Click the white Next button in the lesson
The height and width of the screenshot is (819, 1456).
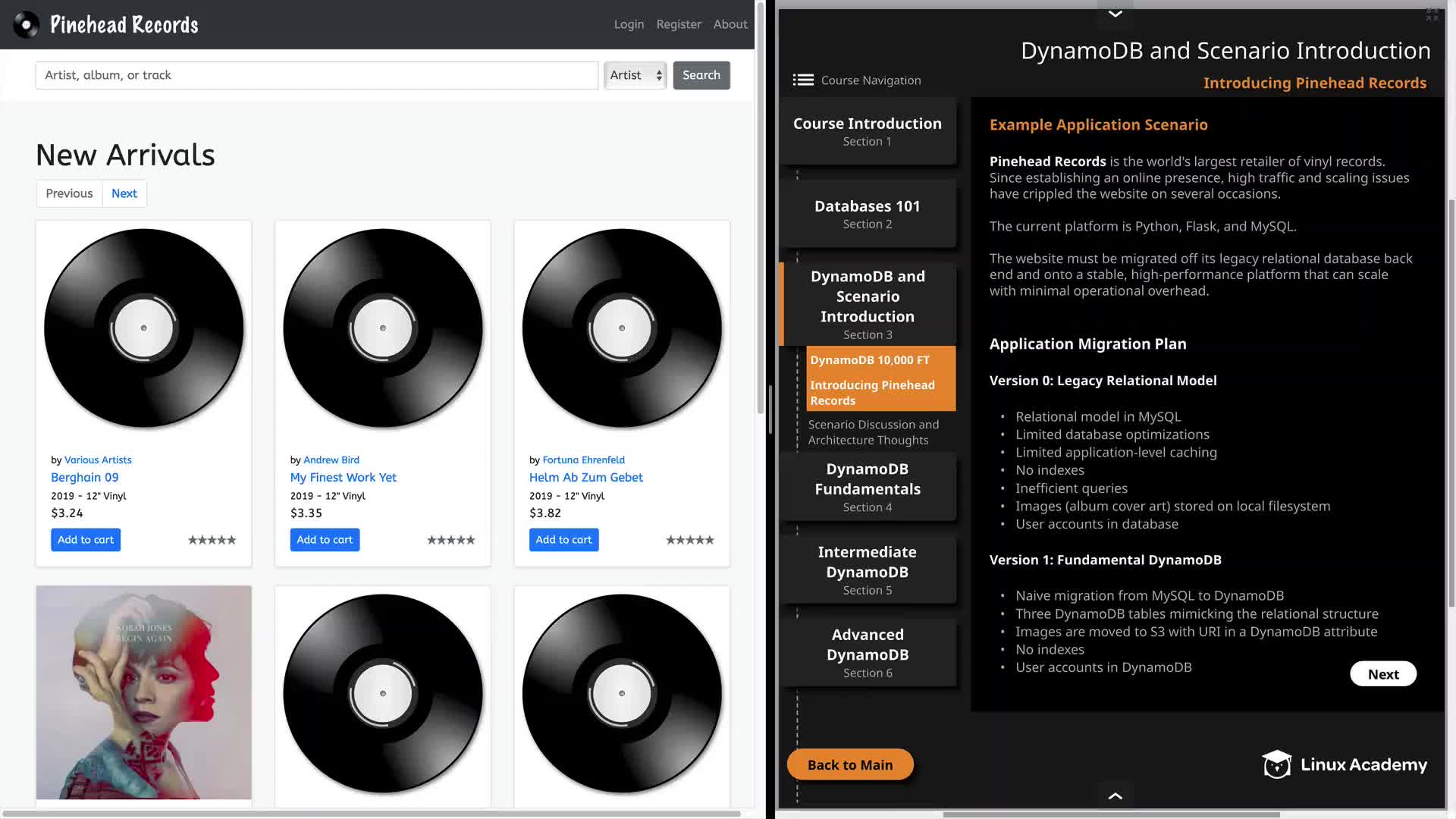1382,674
